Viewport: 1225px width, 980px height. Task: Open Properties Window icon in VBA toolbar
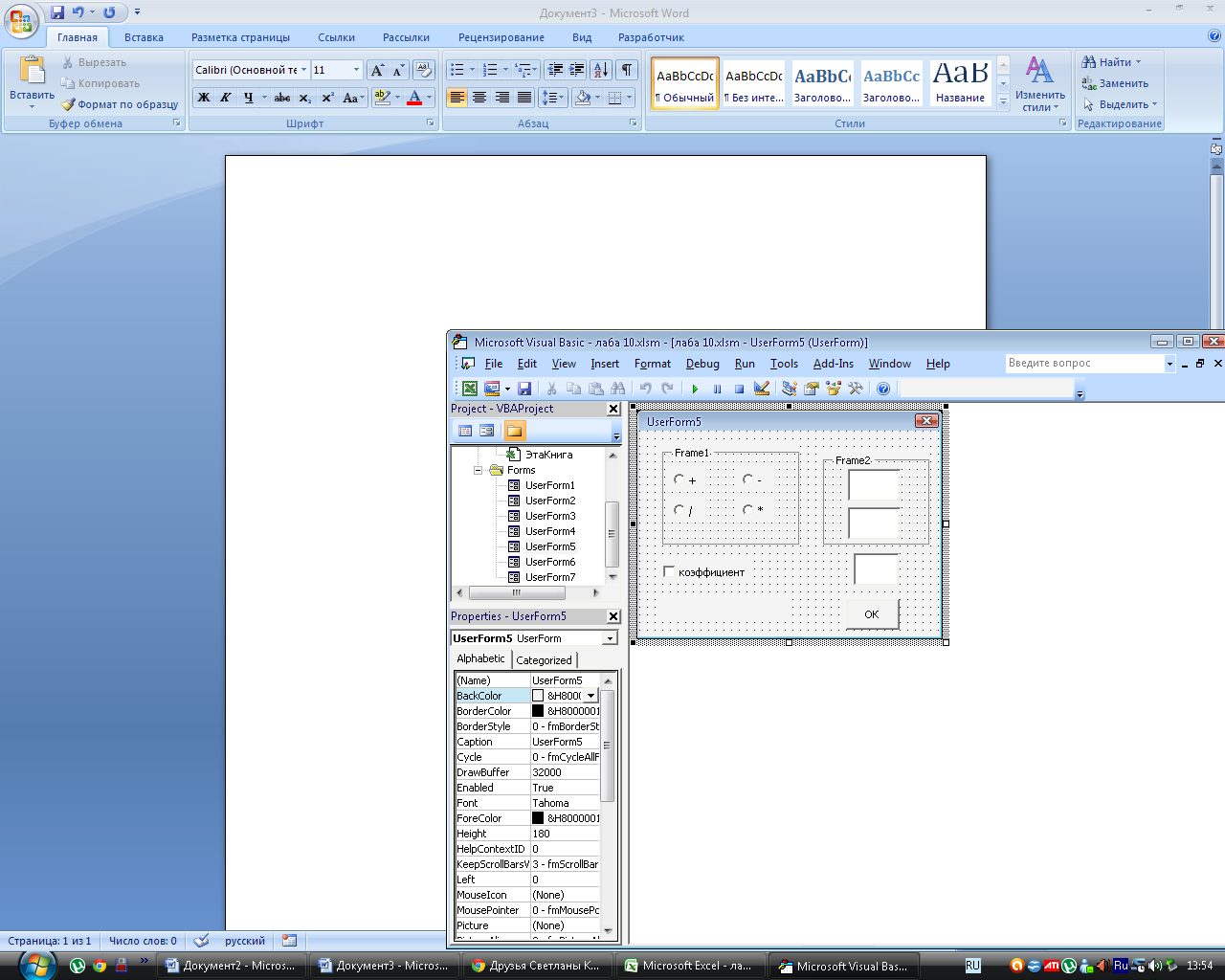[x=812, y=389]
